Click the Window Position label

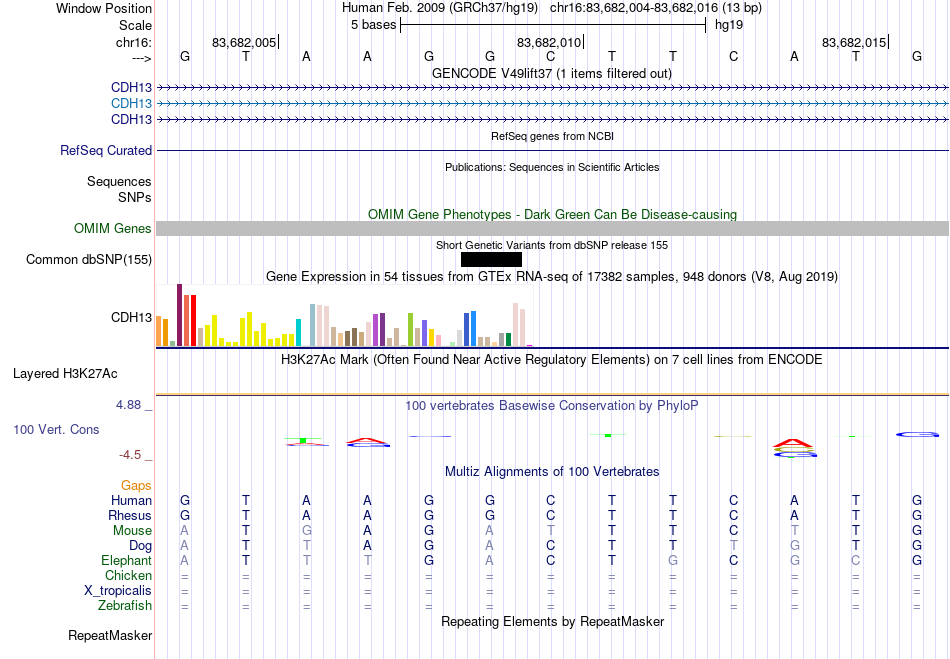click(x=104, y=8)
